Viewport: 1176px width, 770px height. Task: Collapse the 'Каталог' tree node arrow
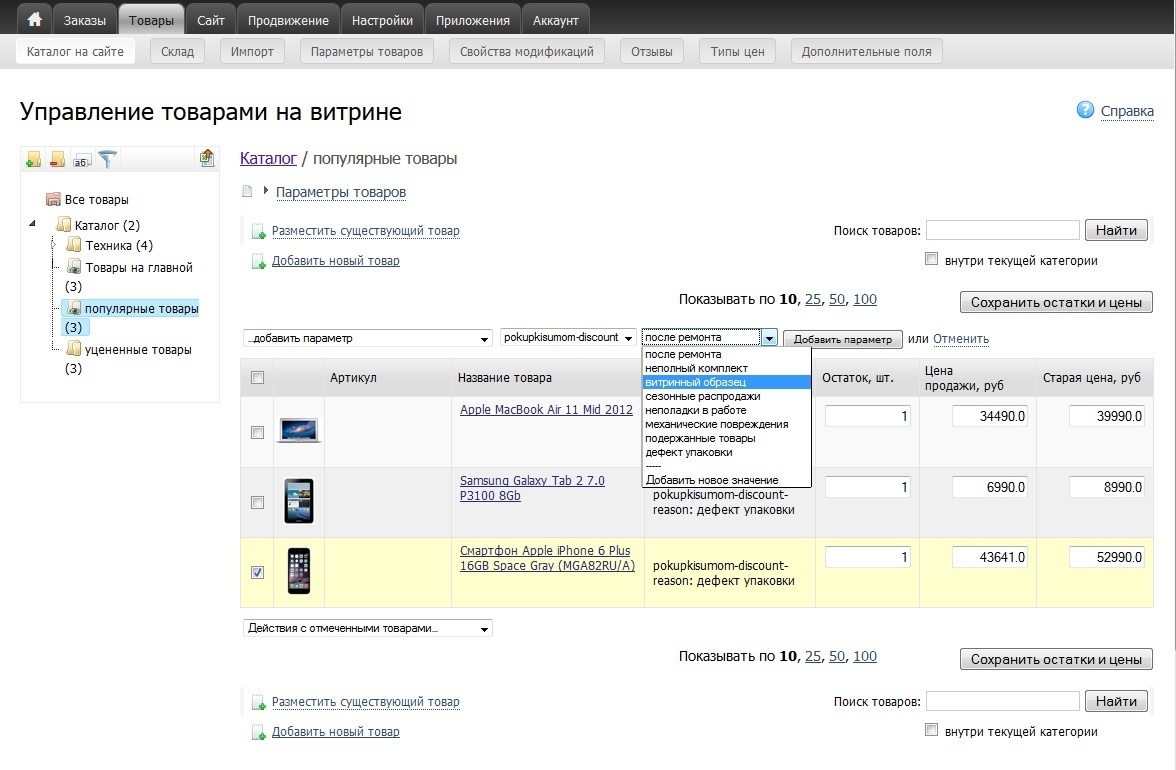click(x=32, y=223)
